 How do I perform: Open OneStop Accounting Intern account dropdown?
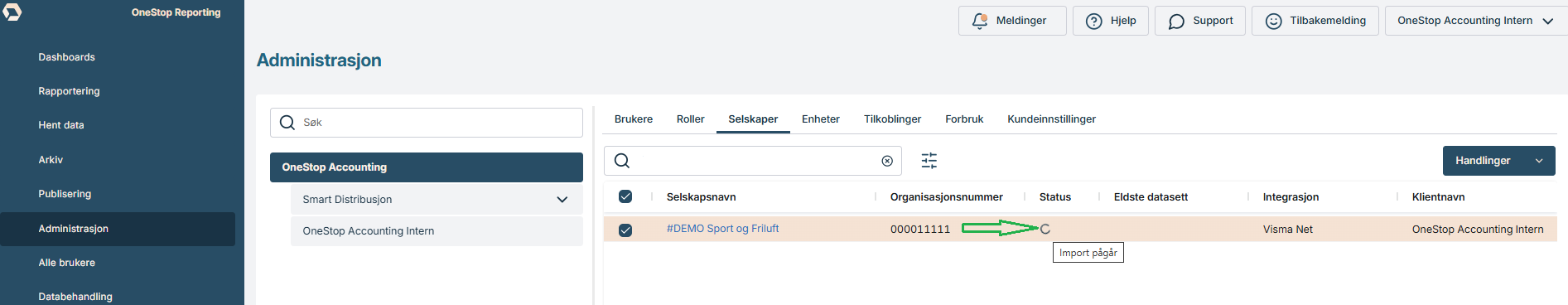1475,21
